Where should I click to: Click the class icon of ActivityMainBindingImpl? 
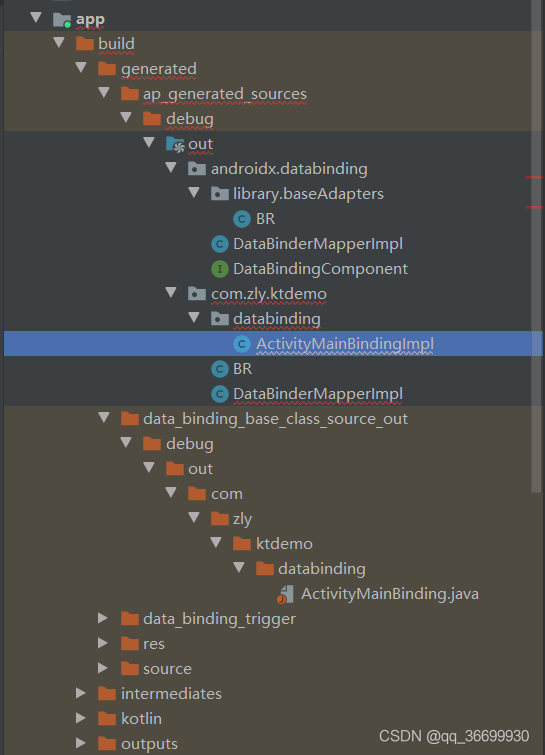point(242,344)
